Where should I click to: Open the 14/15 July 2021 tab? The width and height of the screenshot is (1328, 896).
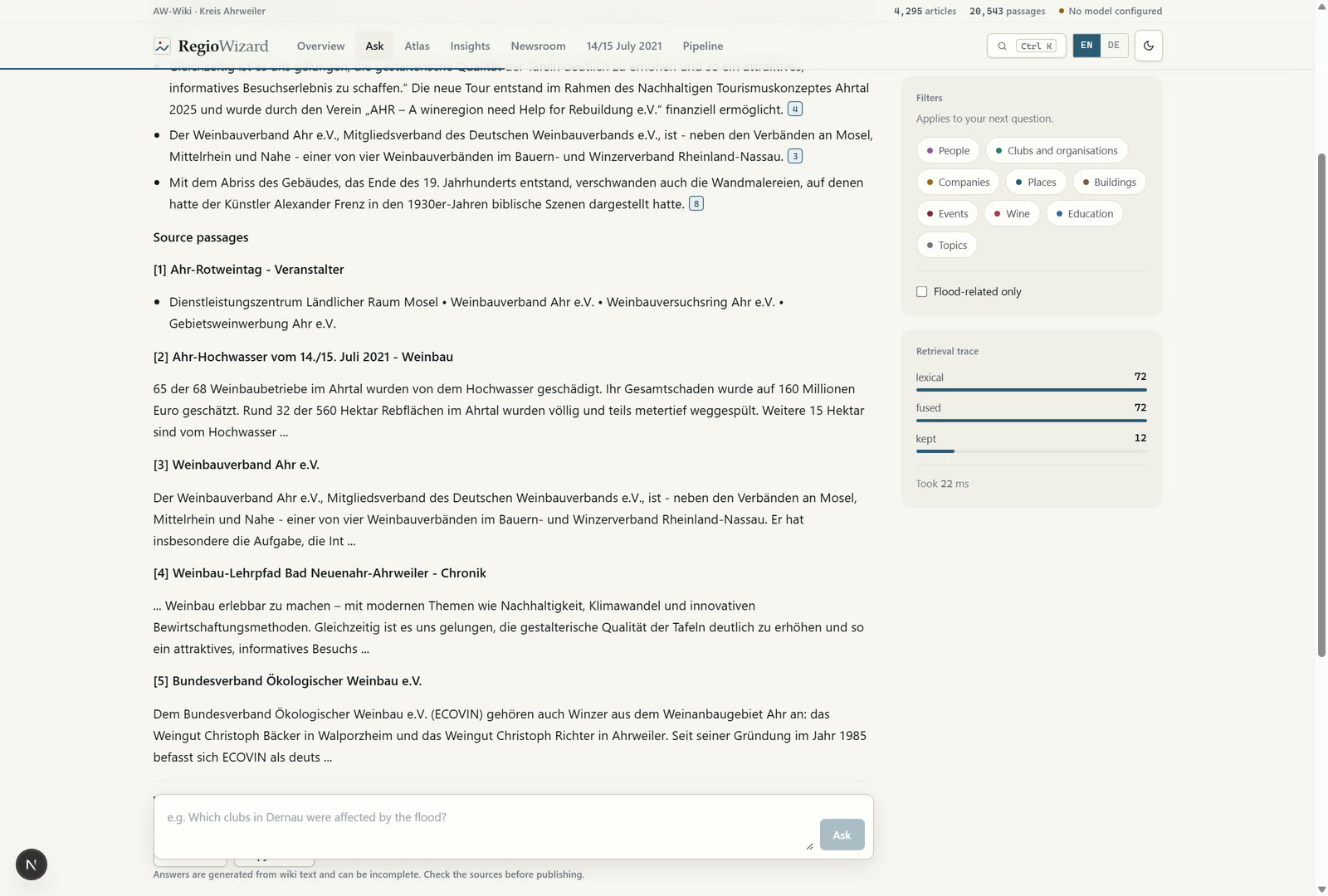624,46
